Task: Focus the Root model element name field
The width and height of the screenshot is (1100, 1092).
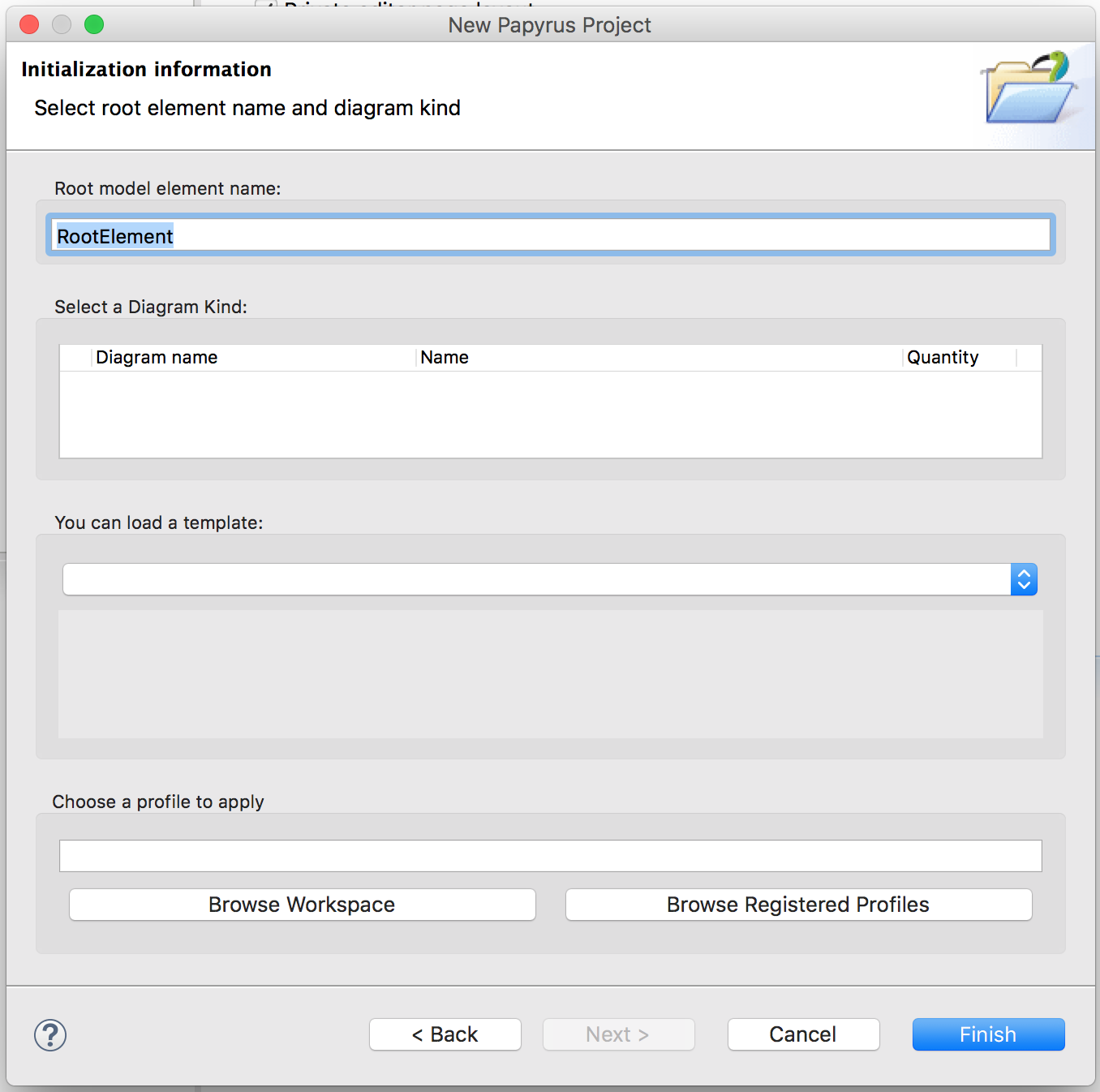Action: coord(550,236)
